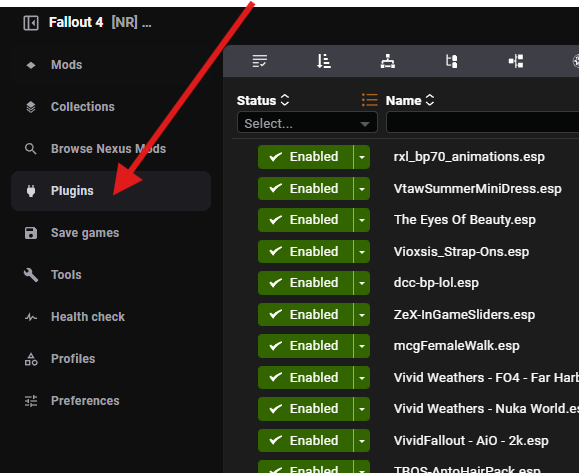Image resolution: width=579 pixels, height=473 pixels.
Task: Toggle Enabled for Vivid Weathers - Nuka World plugin
Action: coord(305,409)
